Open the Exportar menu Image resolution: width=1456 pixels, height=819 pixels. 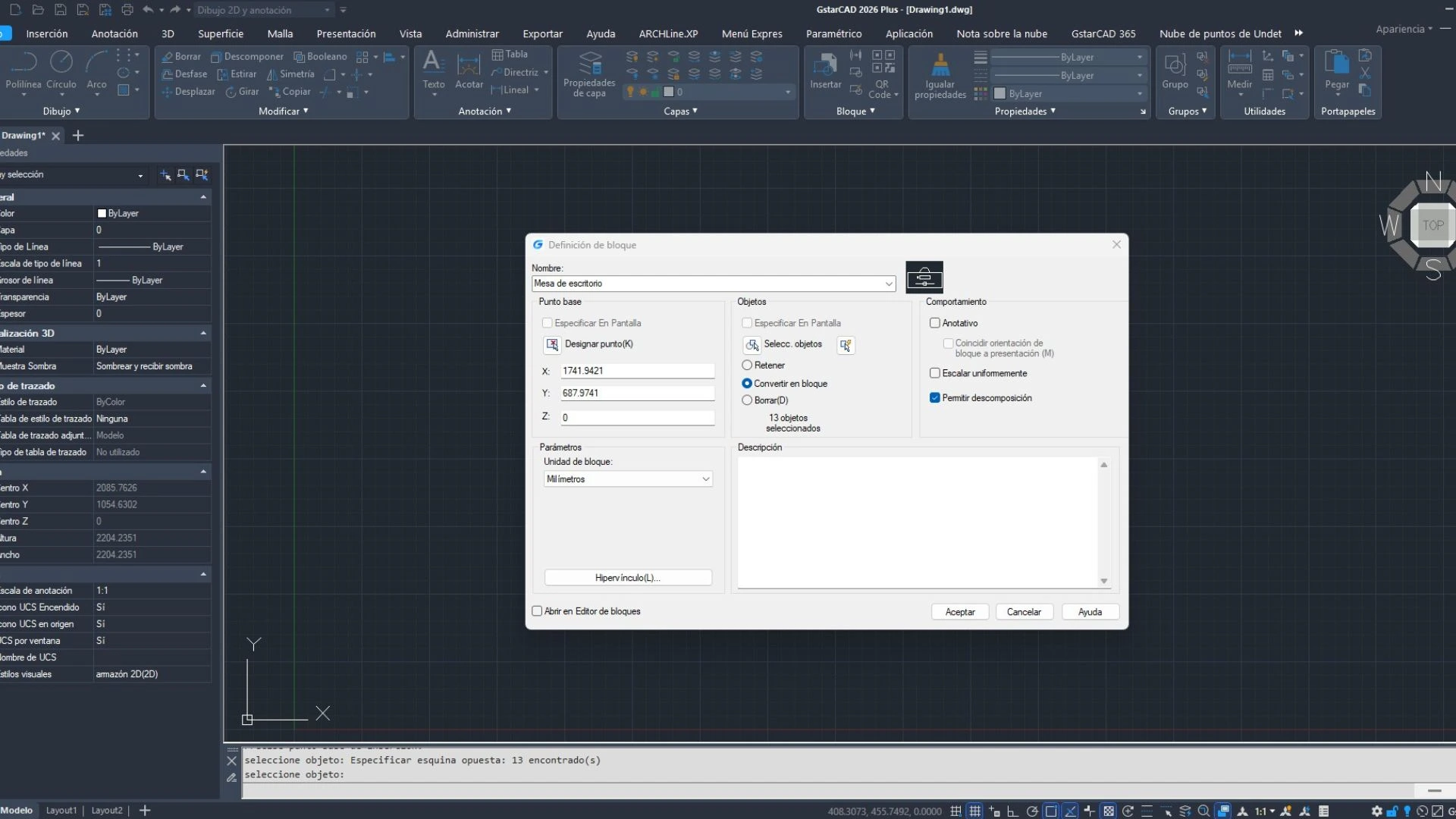(x=542, y=33)
